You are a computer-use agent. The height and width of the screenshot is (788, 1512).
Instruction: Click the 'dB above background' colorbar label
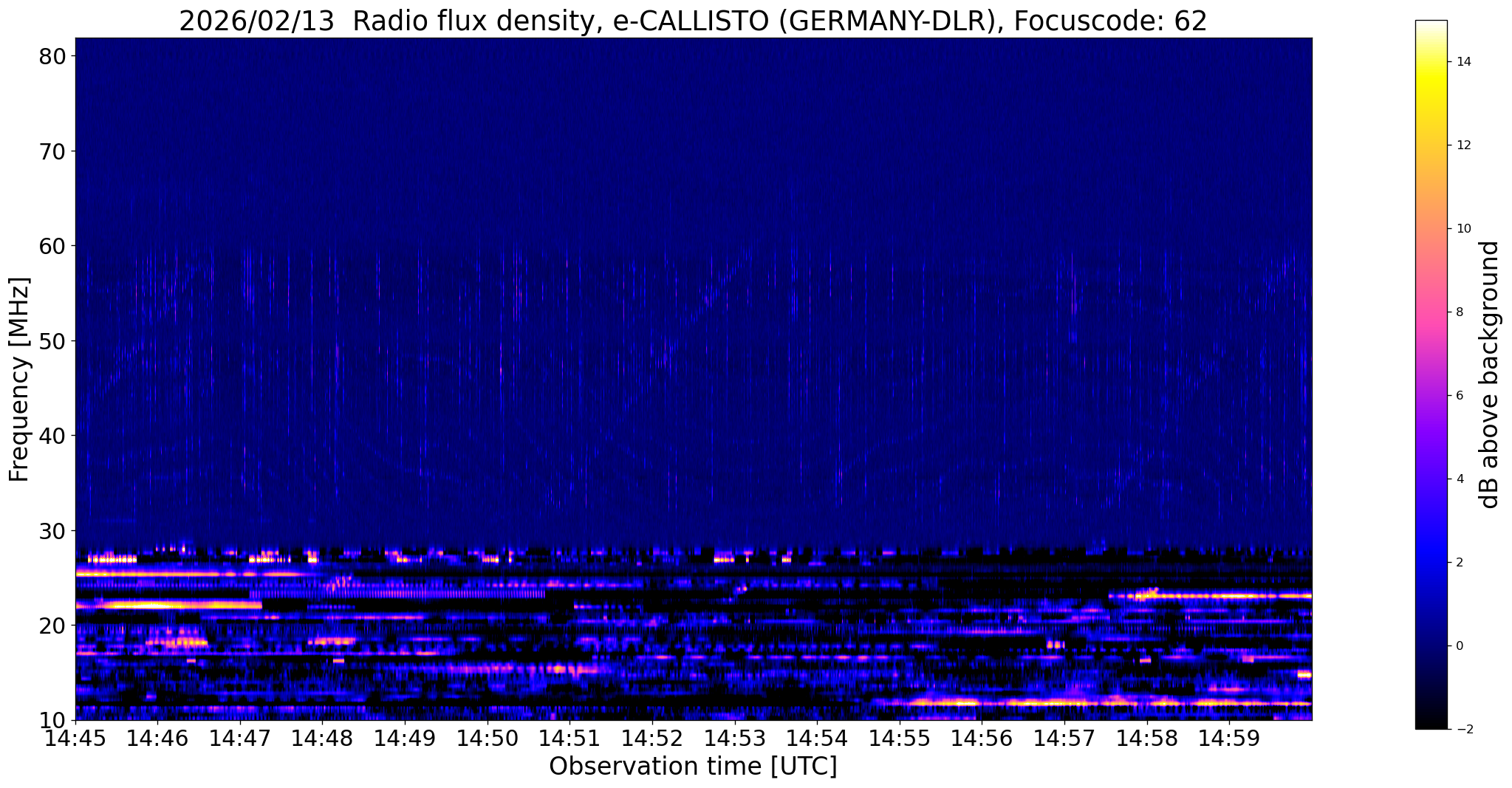click(1490, 375)
